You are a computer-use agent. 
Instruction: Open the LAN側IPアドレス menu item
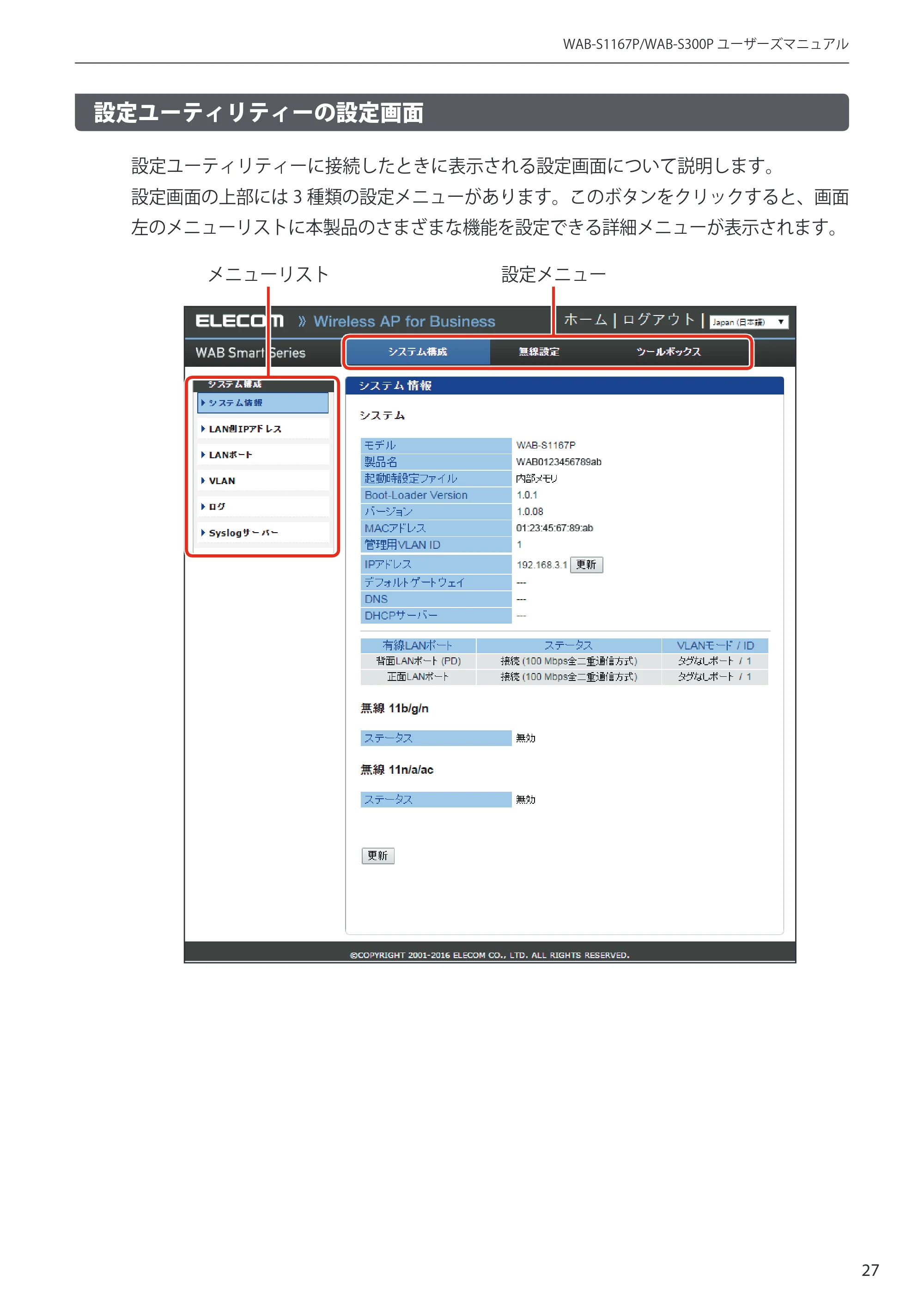(263, 429)
